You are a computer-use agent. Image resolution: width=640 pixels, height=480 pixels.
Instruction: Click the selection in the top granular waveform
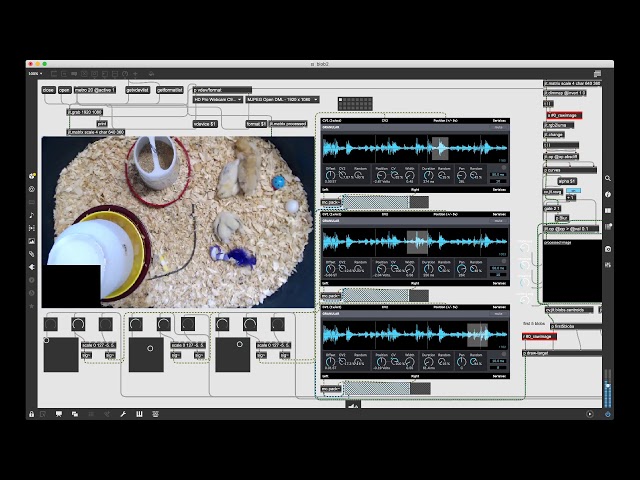(440, 148)
